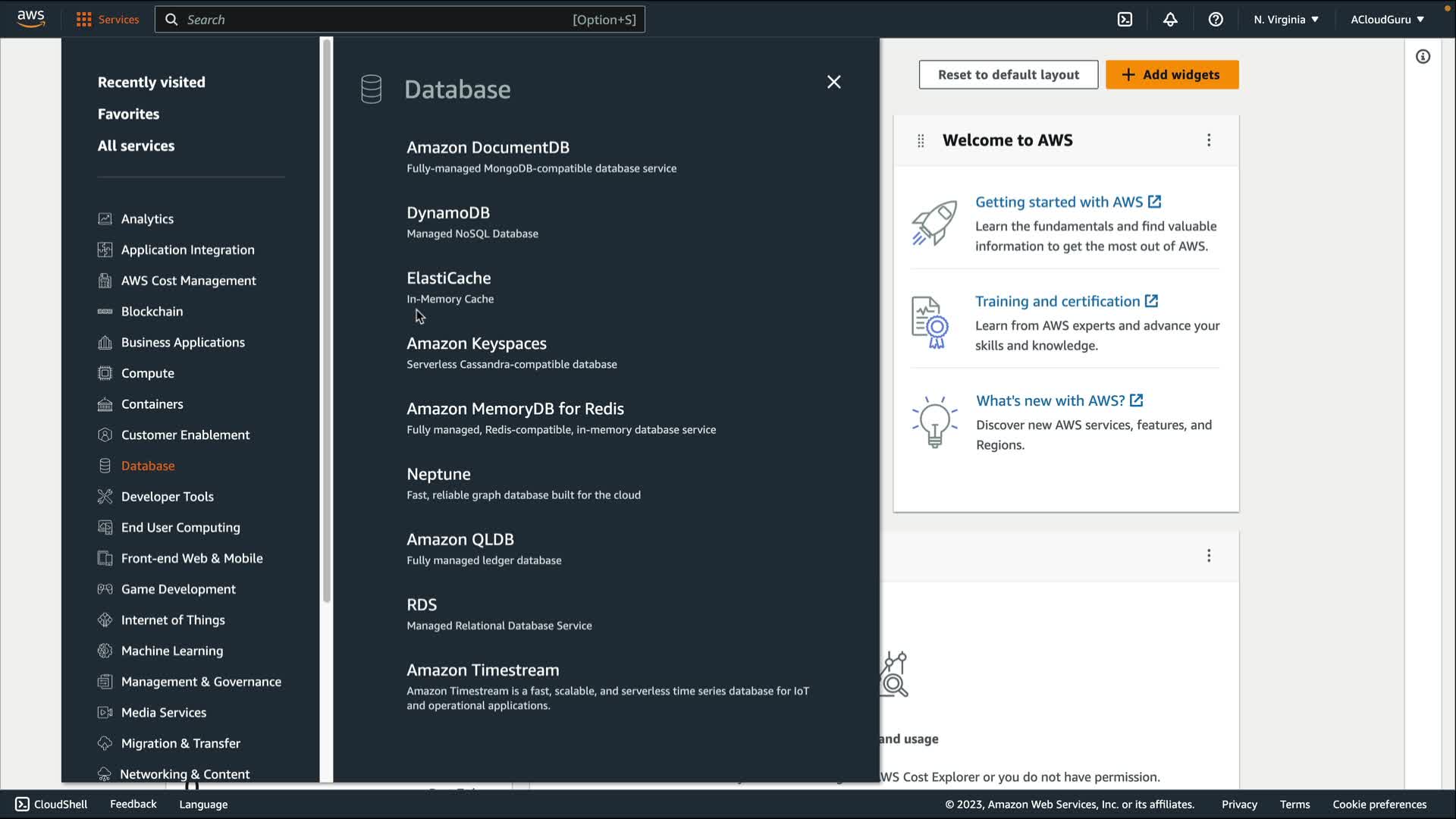Click the scrollbar of the categories list
1456x819 pixels.
(327, 318)
